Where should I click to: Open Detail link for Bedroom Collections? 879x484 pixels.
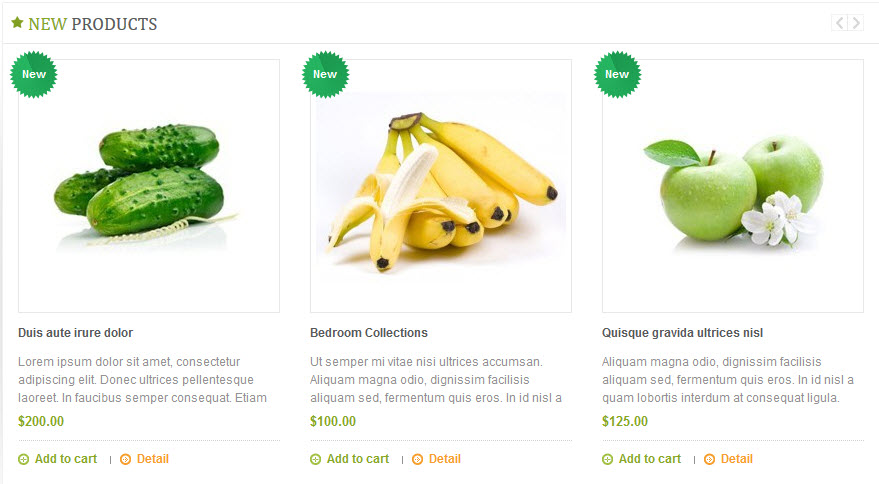coord(445,459)
